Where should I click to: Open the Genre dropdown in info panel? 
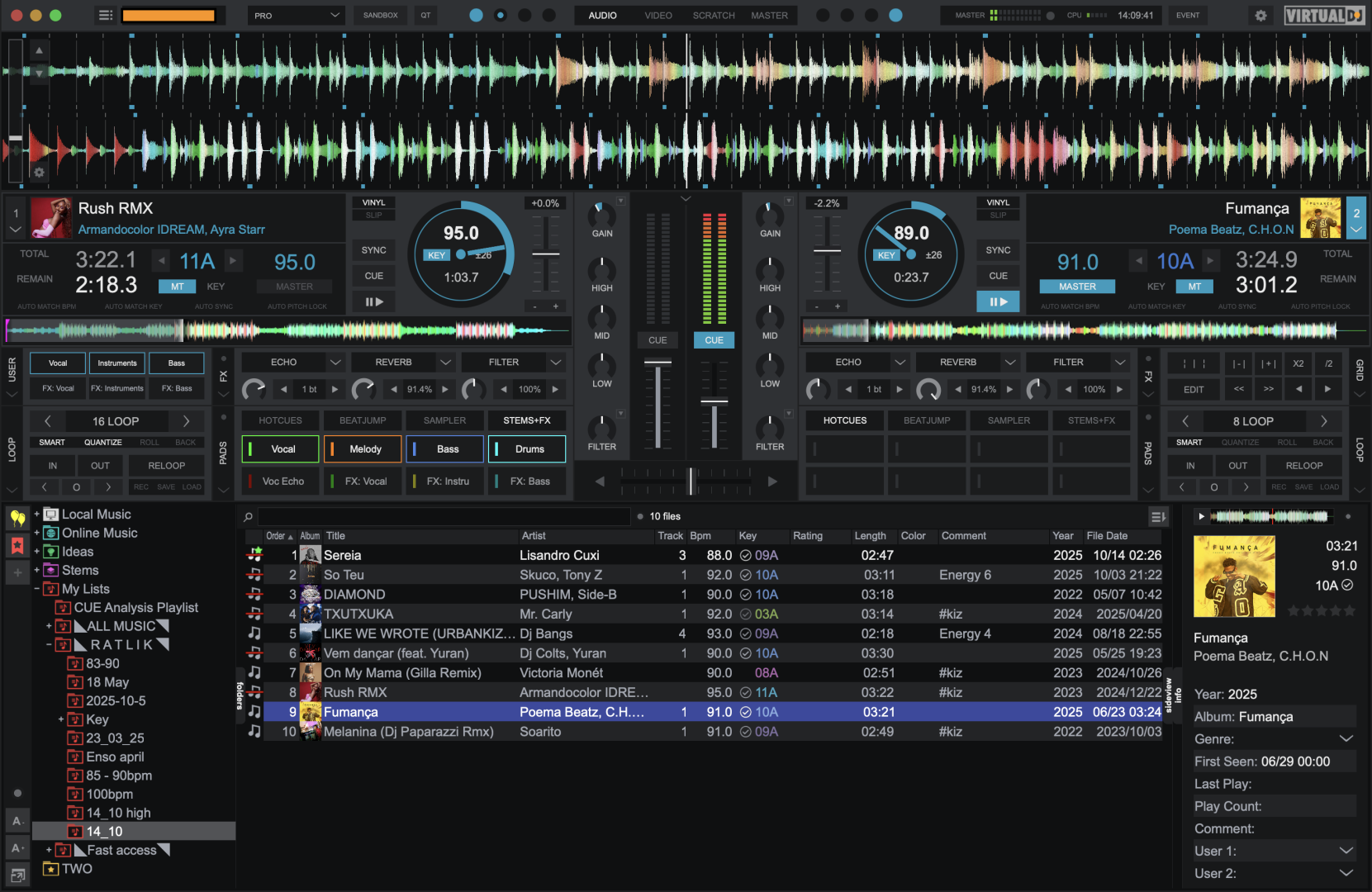[1346, 739]
